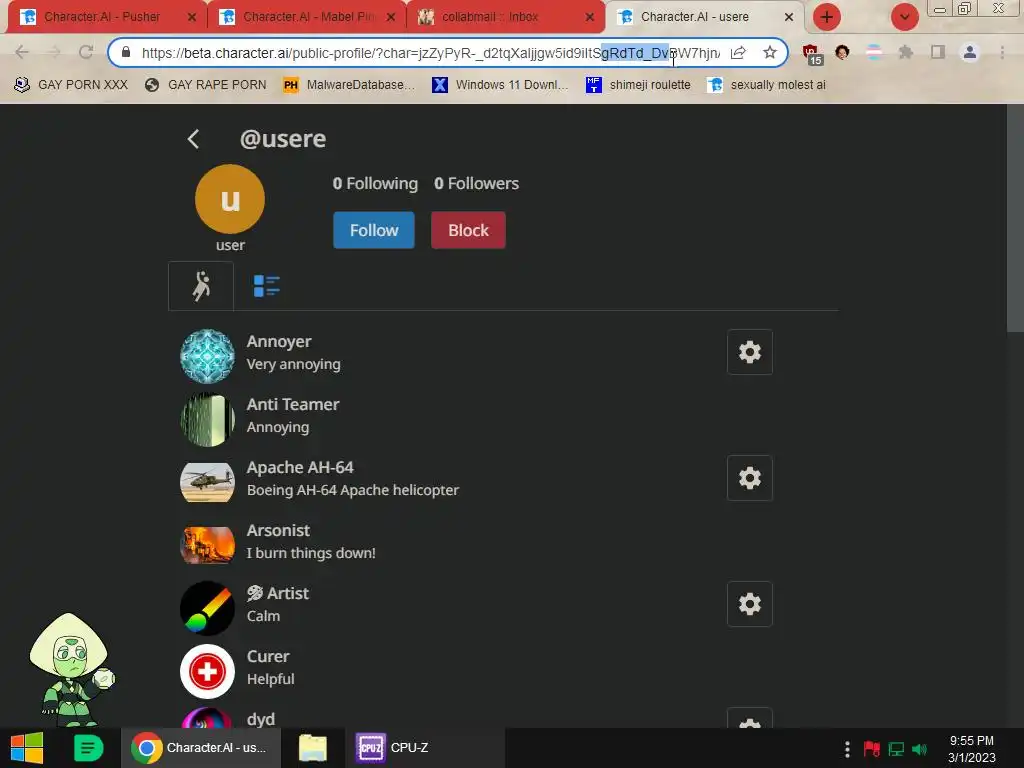Bookmark this page with the star icon
The width and height of the screenshot is (1024, 768).
770,52
